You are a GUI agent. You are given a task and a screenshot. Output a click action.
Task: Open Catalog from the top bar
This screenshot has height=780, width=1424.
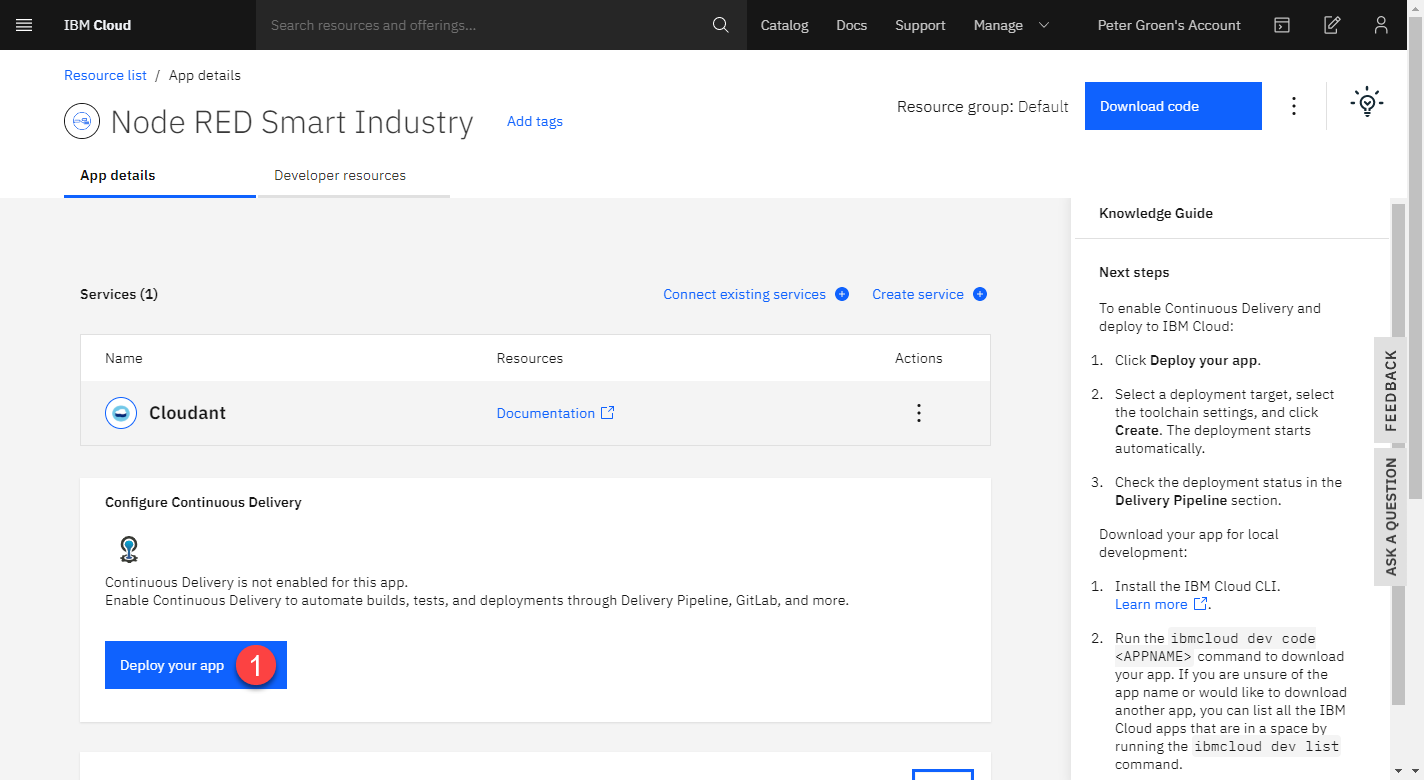click(x=785, y=25)
